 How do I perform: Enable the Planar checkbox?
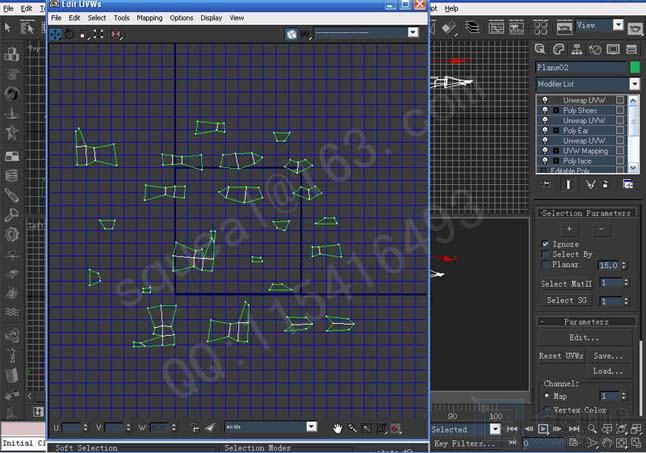[545, 265]
